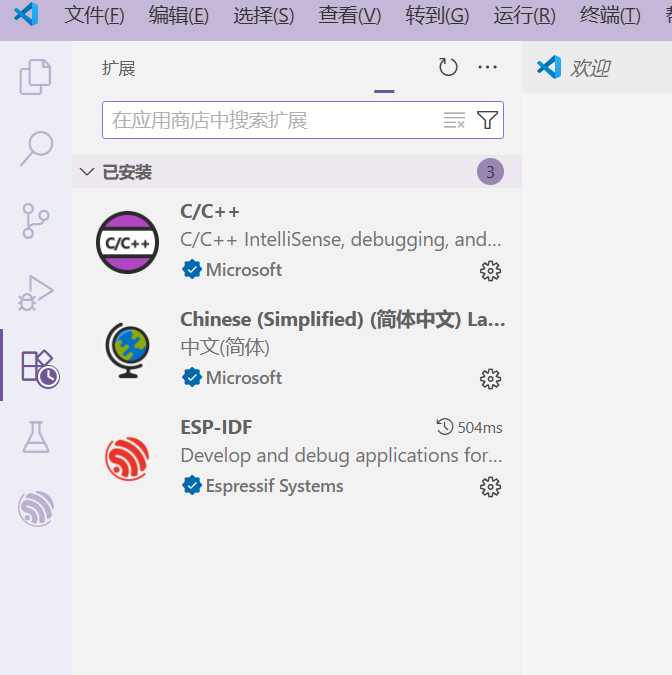
Task: Click the ESP-IDF red Espressif logo
Action: pos(127,459)
